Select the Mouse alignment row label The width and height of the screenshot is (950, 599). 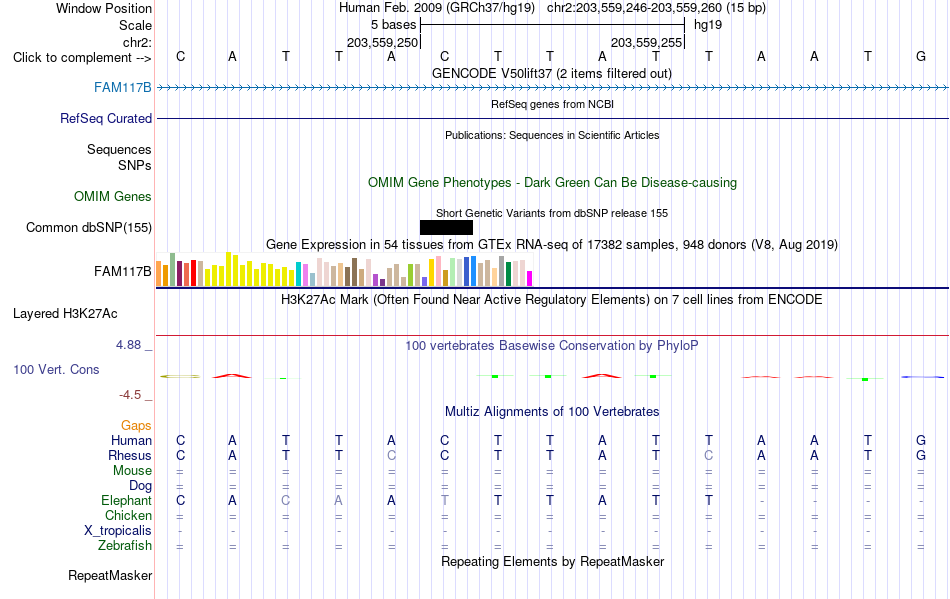132,471
